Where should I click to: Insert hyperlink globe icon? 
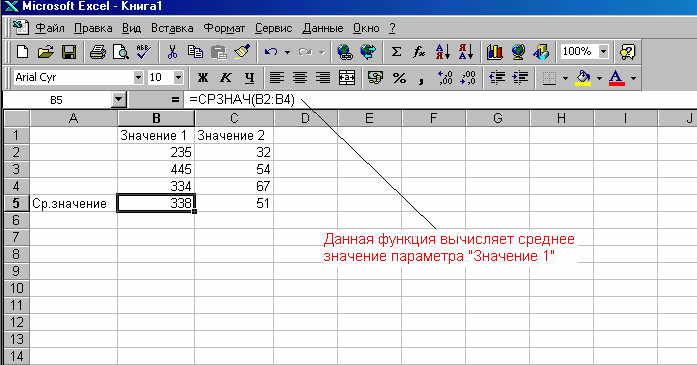point(344,52)
